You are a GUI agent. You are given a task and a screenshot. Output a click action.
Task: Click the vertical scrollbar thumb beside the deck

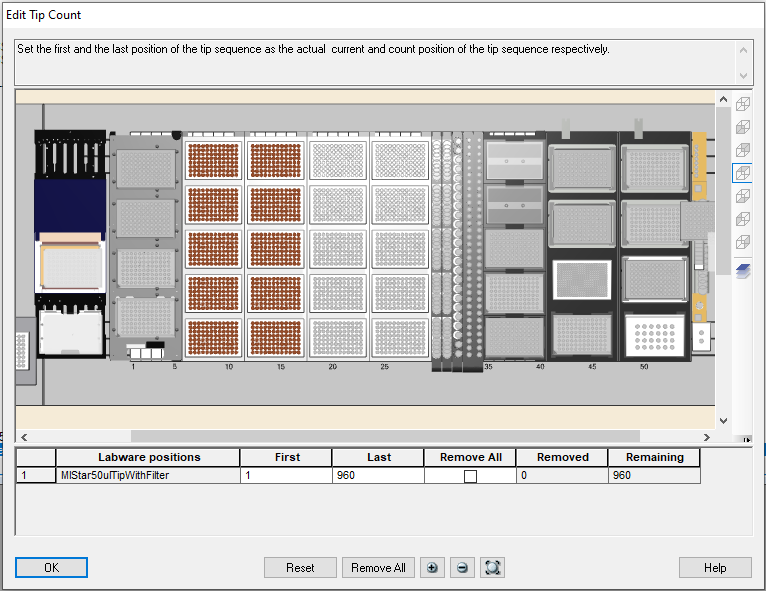point(723,190)
